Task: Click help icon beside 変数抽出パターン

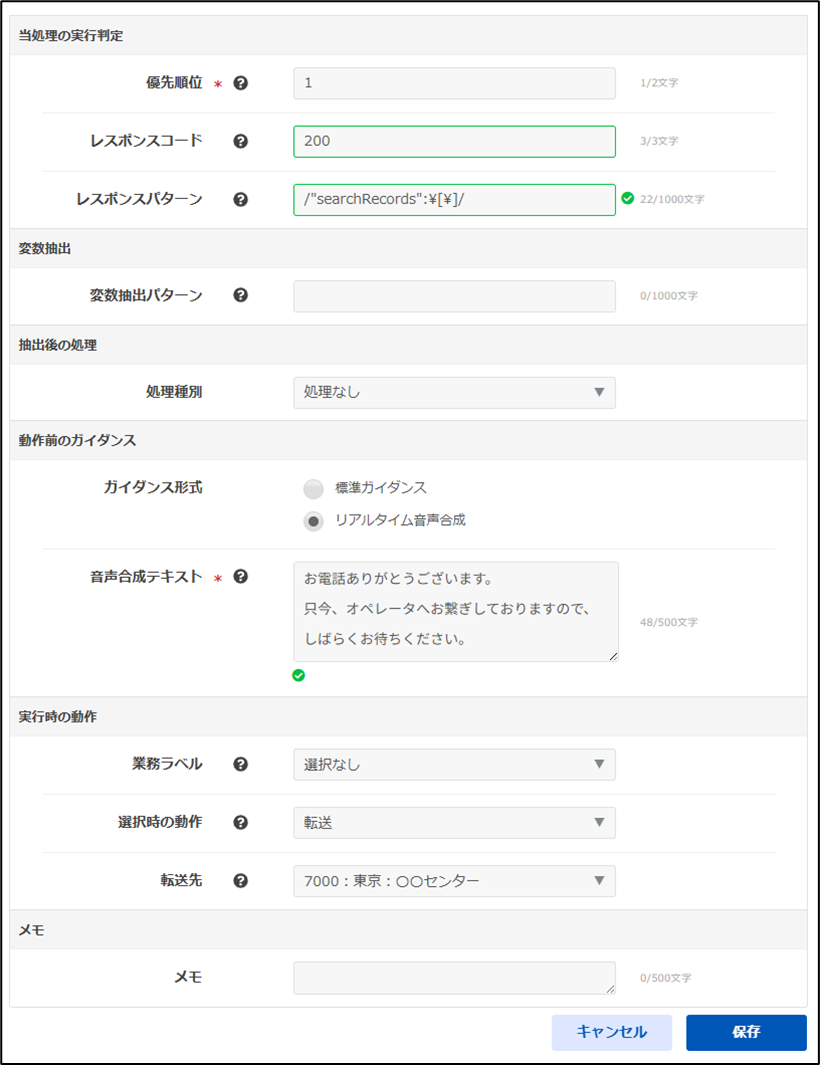Action: 240,295
